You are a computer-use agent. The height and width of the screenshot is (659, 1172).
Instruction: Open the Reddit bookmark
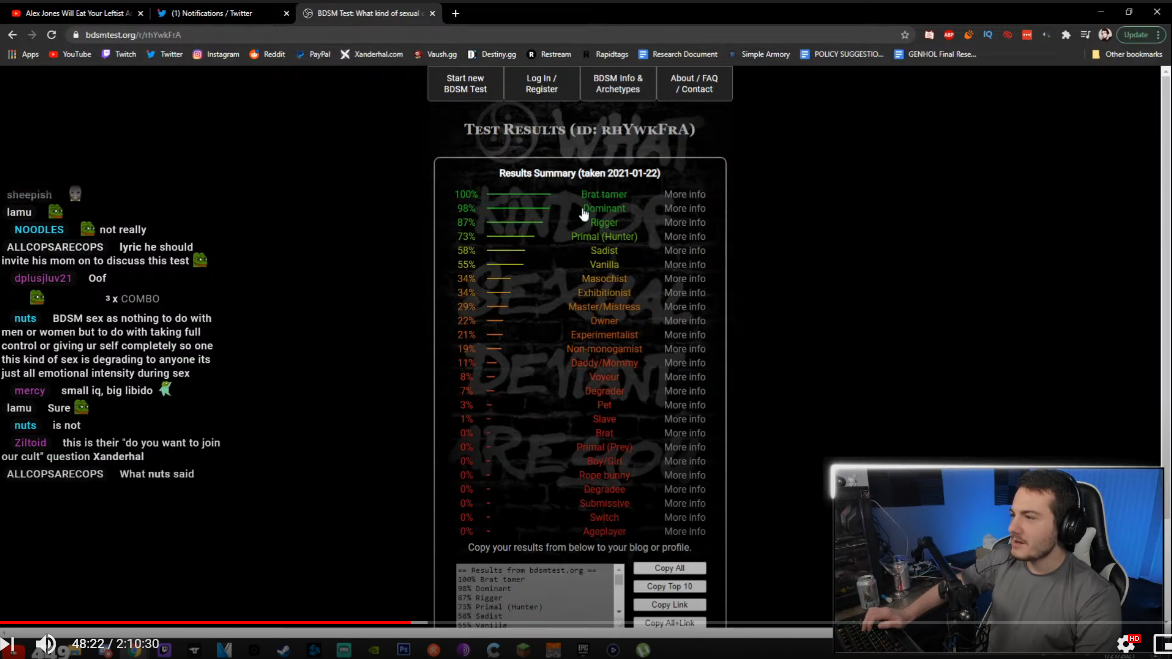[267, 54]
